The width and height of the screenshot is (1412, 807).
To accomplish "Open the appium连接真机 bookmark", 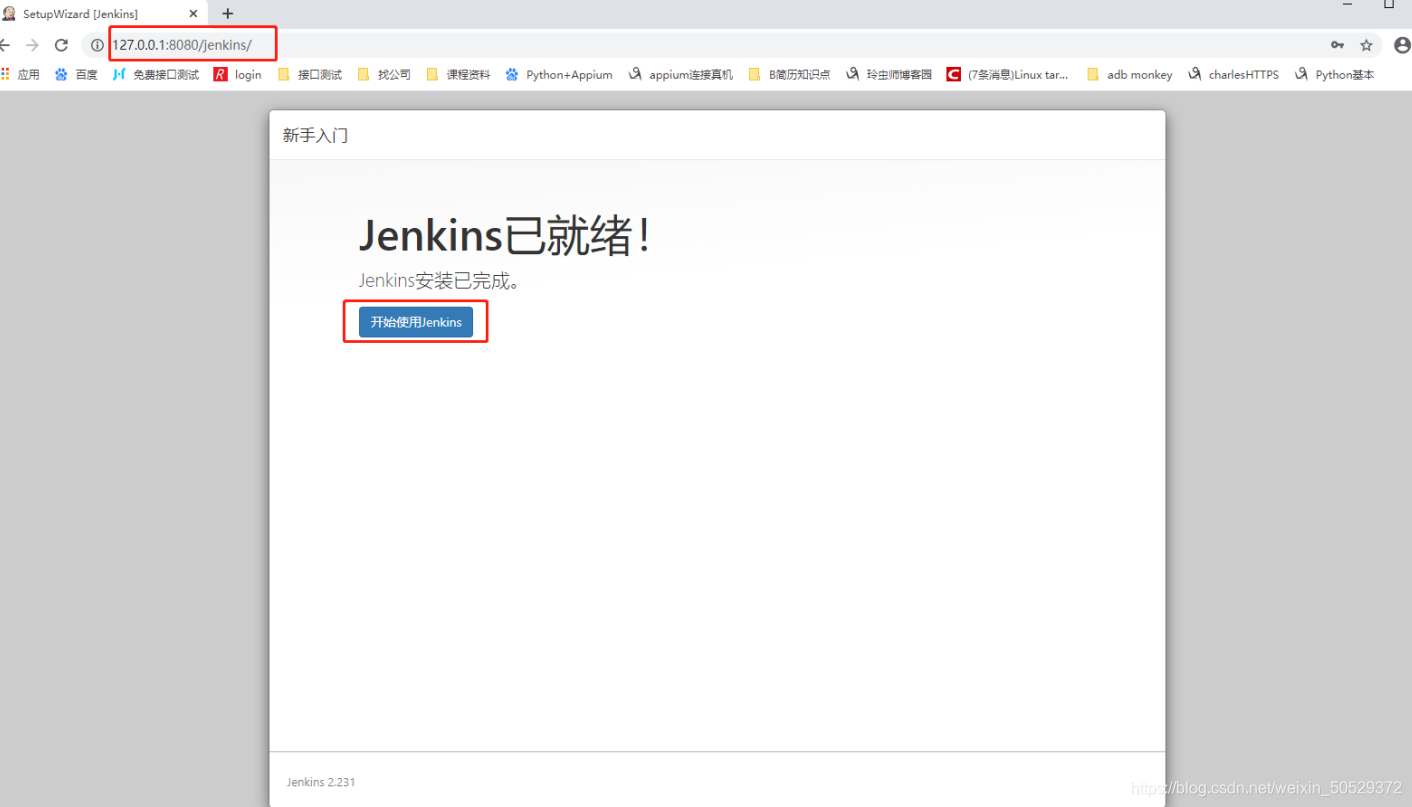I will click(x=680, y=74).
